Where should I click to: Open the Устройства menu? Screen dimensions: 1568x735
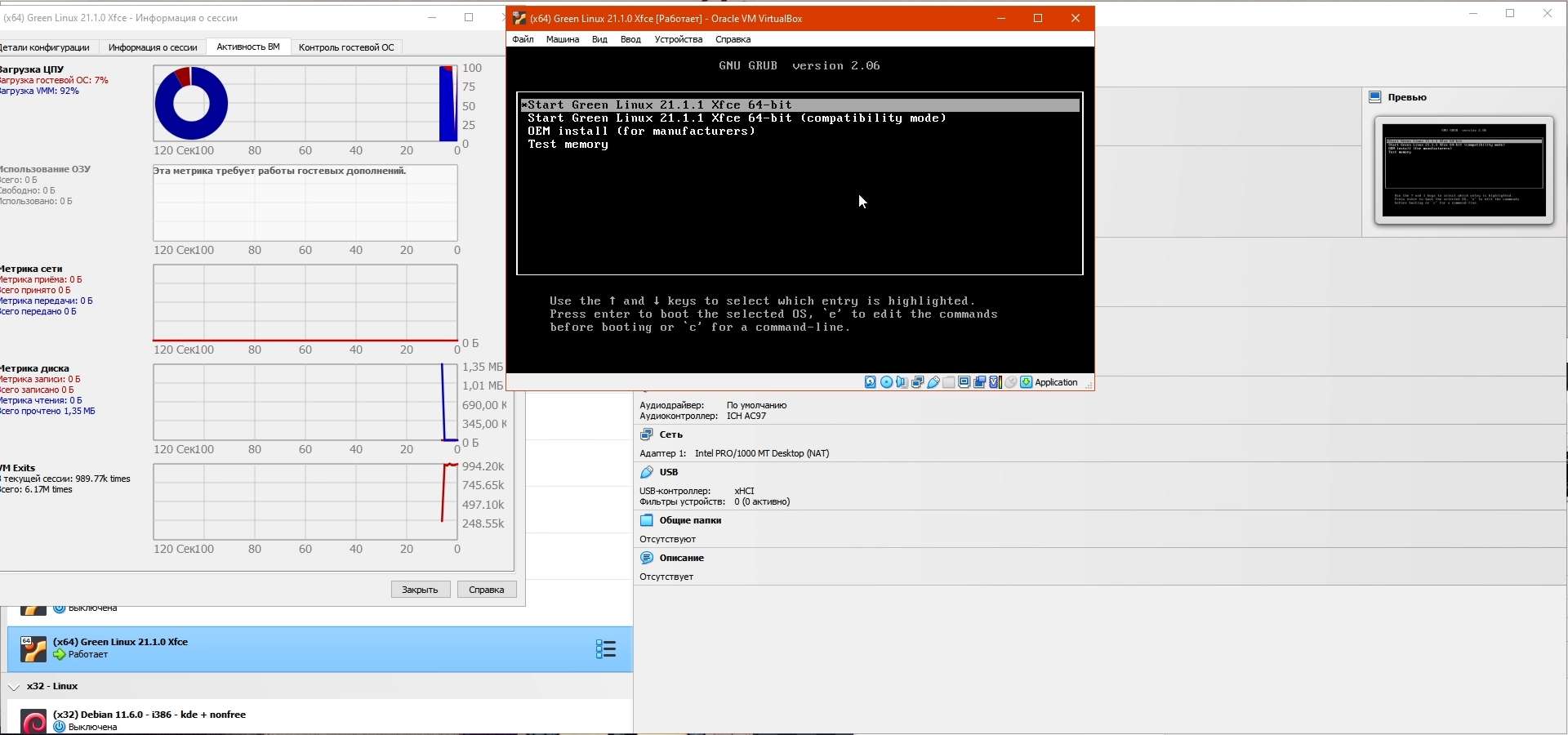click(x=678, y=39)
